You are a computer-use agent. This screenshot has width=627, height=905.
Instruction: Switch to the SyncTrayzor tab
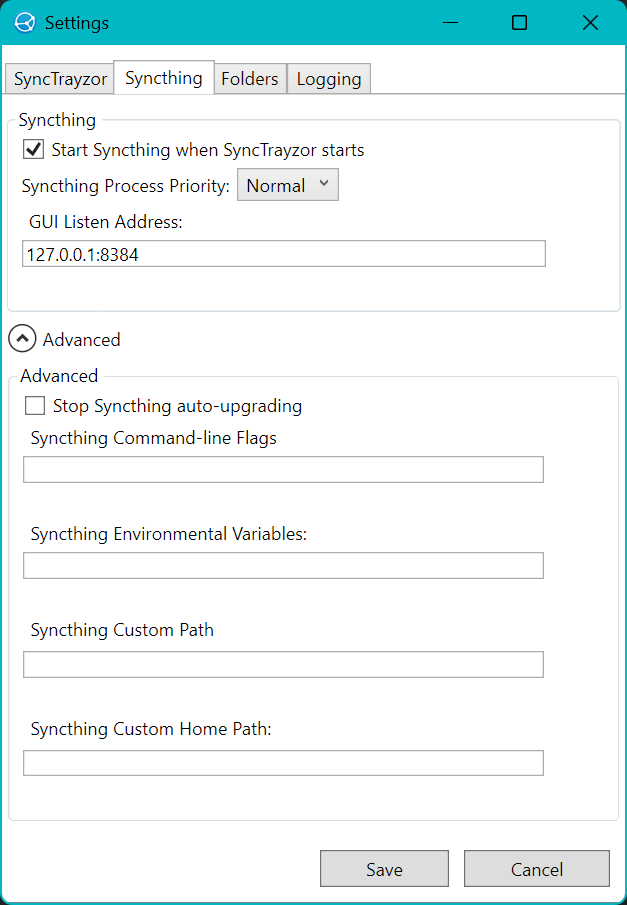[60, 79]
